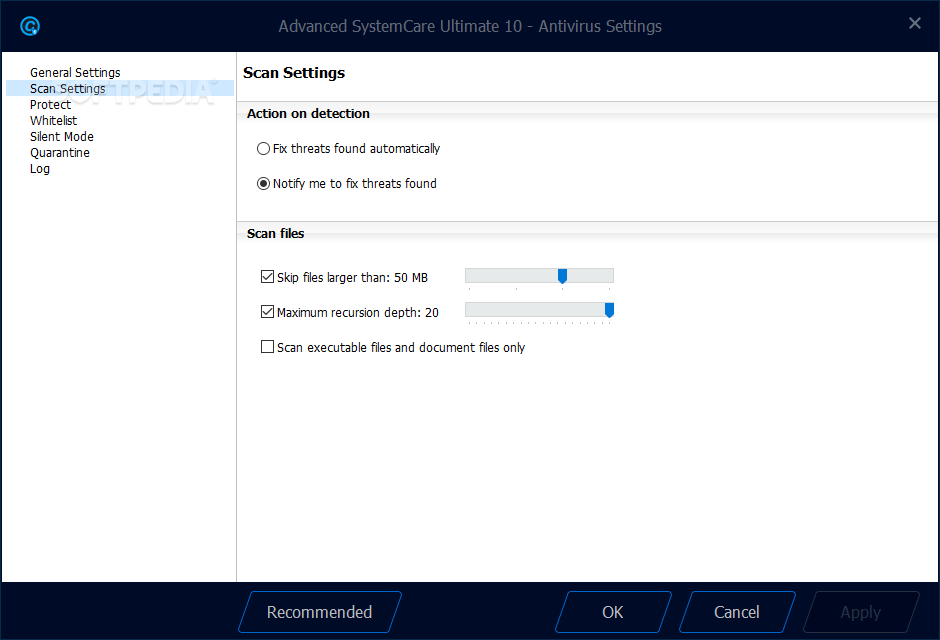Click the file size limit slider thumb
The image size is (940, 640).
pyautogui.click(x=562, y=276)
